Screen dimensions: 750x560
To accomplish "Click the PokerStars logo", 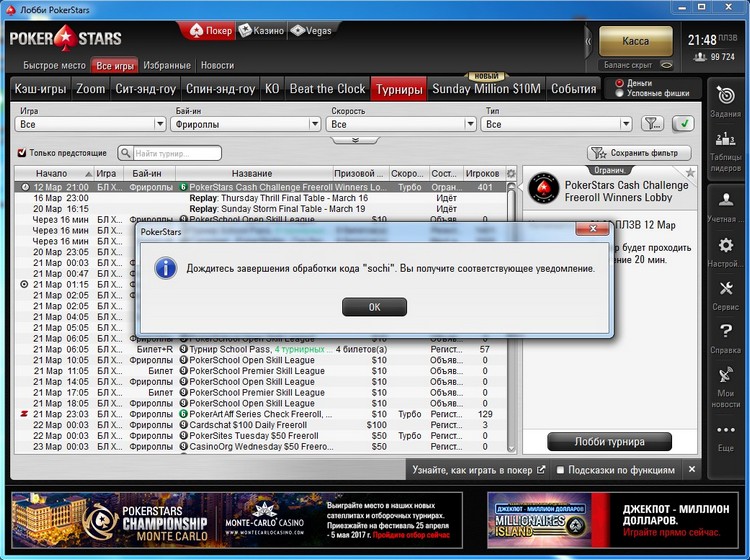I will [x=66, y=38].
